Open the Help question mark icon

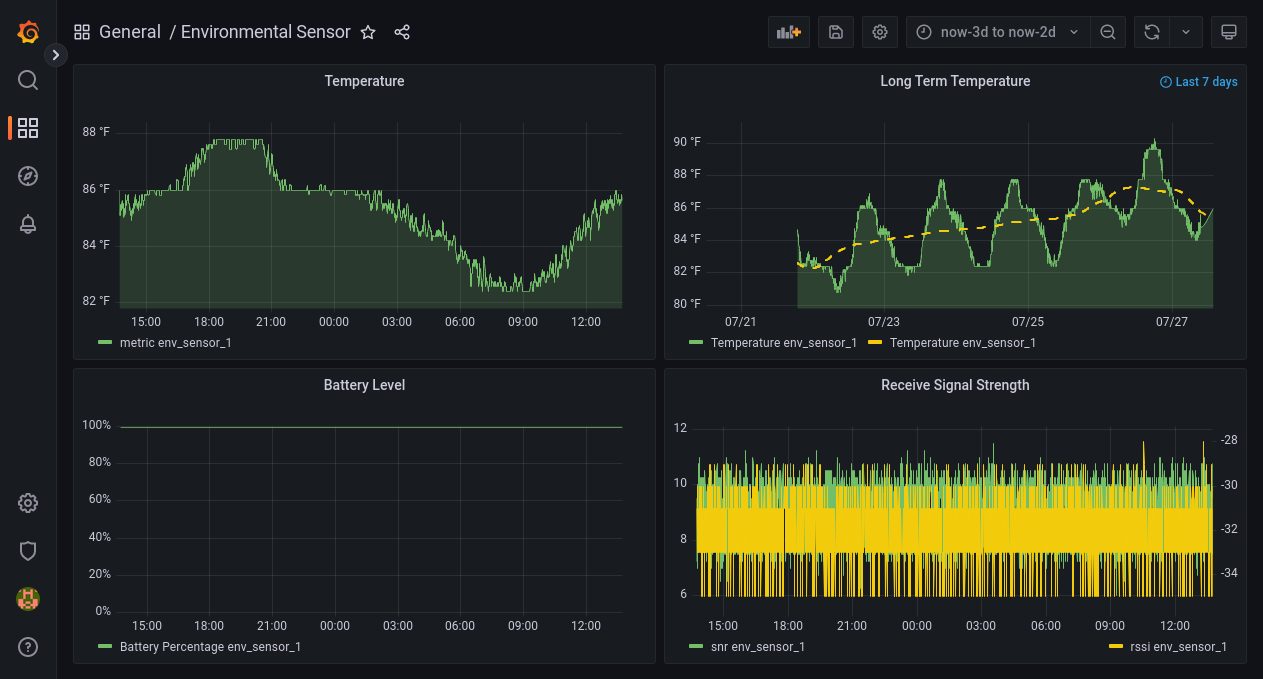28,647
